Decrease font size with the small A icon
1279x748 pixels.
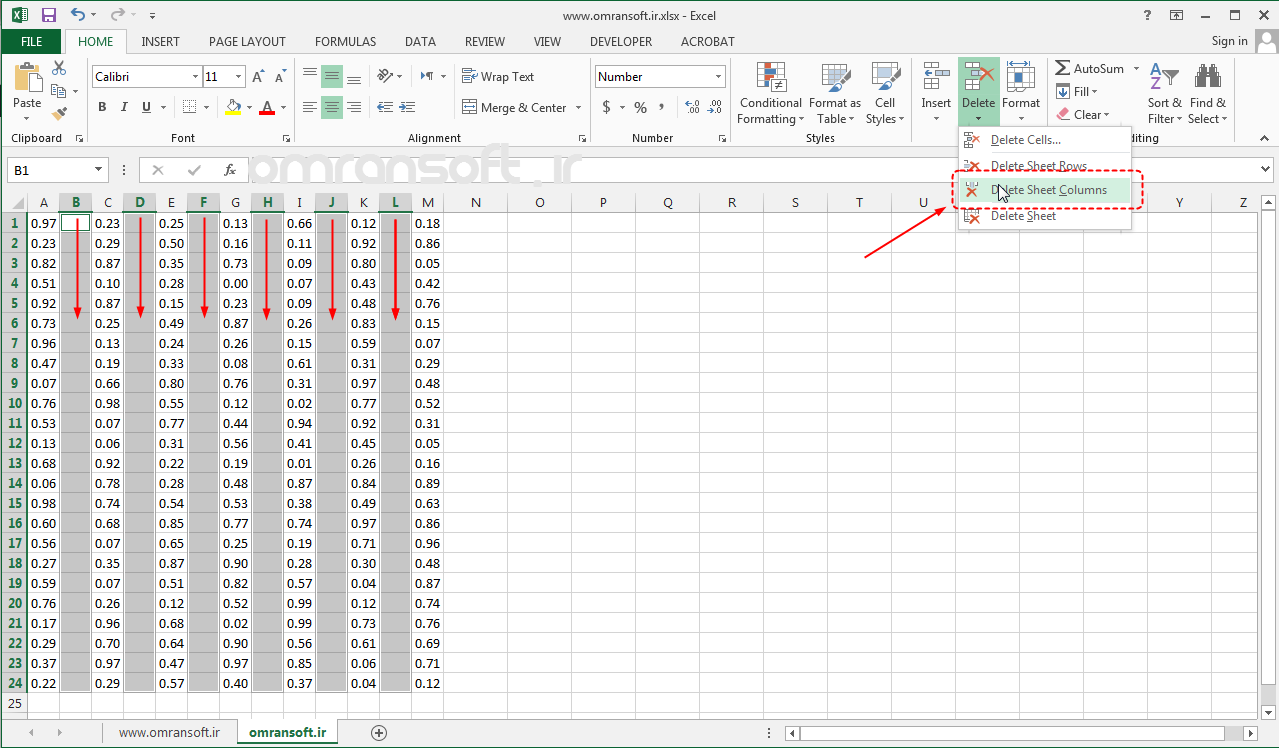click(x=280, y=77)
